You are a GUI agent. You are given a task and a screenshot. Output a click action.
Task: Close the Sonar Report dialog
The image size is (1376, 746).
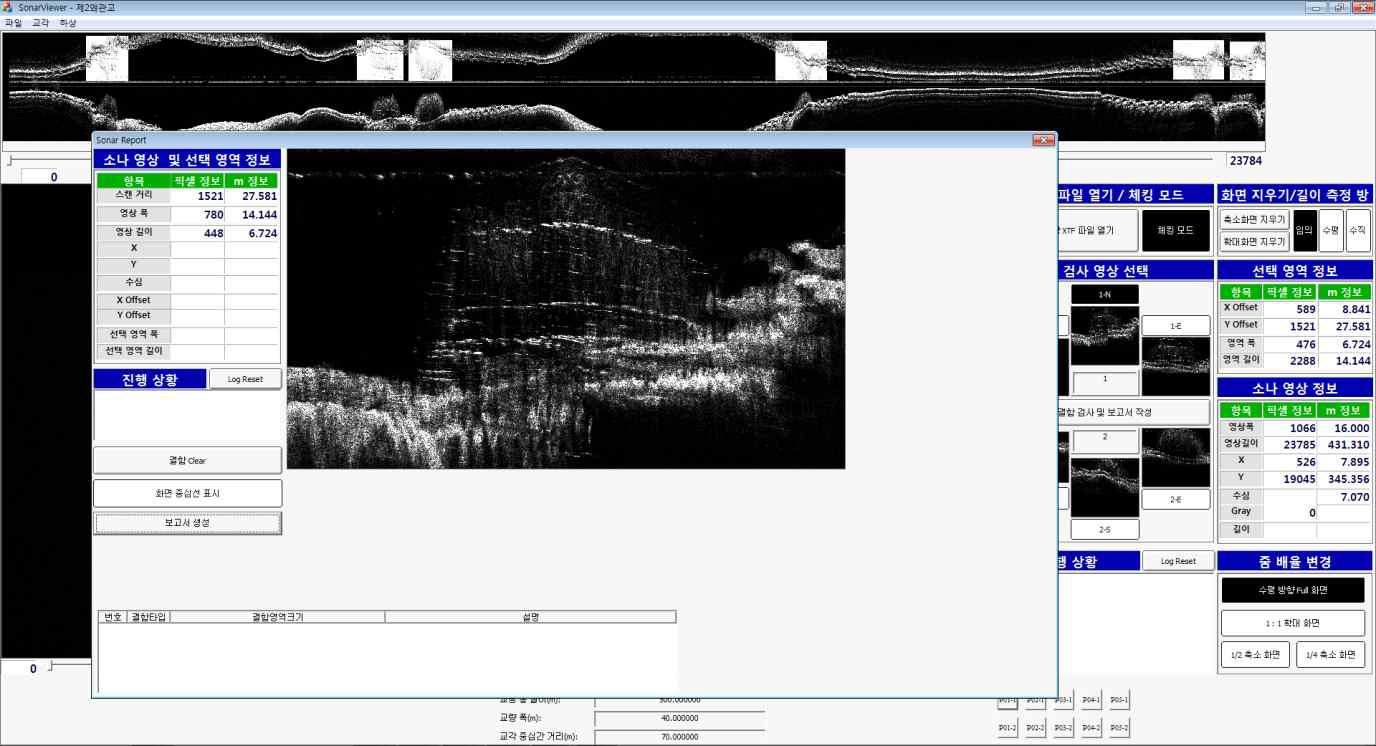[x=1043, y=140]
